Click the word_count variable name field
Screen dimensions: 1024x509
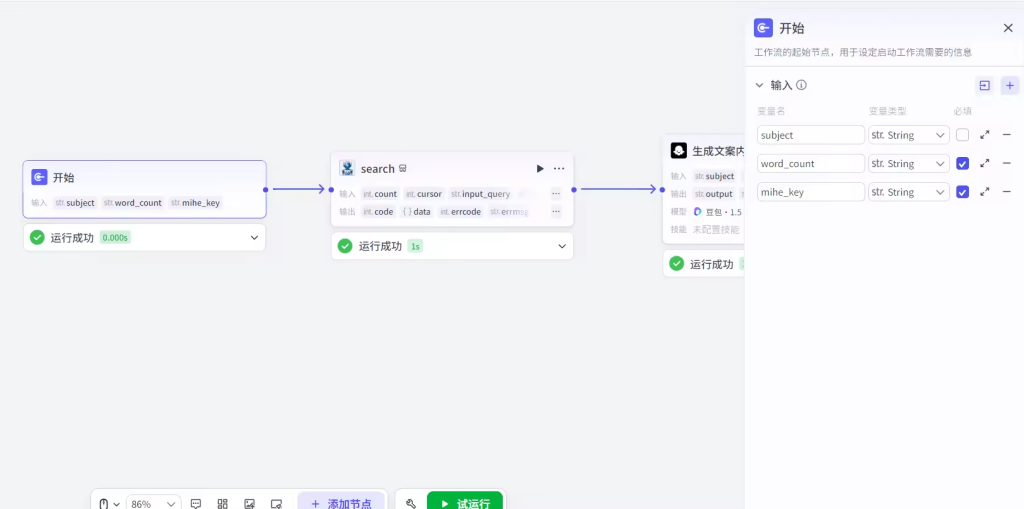click(810, 163)
